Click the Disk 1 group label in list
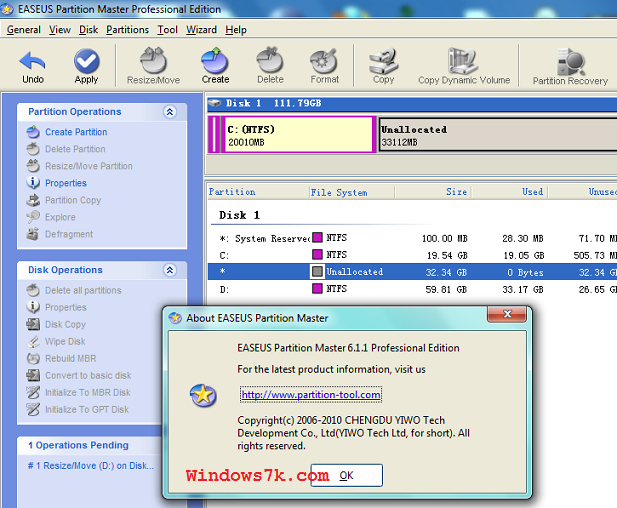617x508 pixels. click(x=239, y=215)
